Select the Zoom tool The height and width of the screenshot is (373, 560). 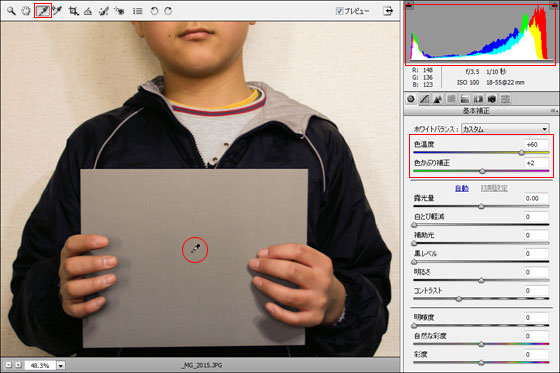point(11,11)
